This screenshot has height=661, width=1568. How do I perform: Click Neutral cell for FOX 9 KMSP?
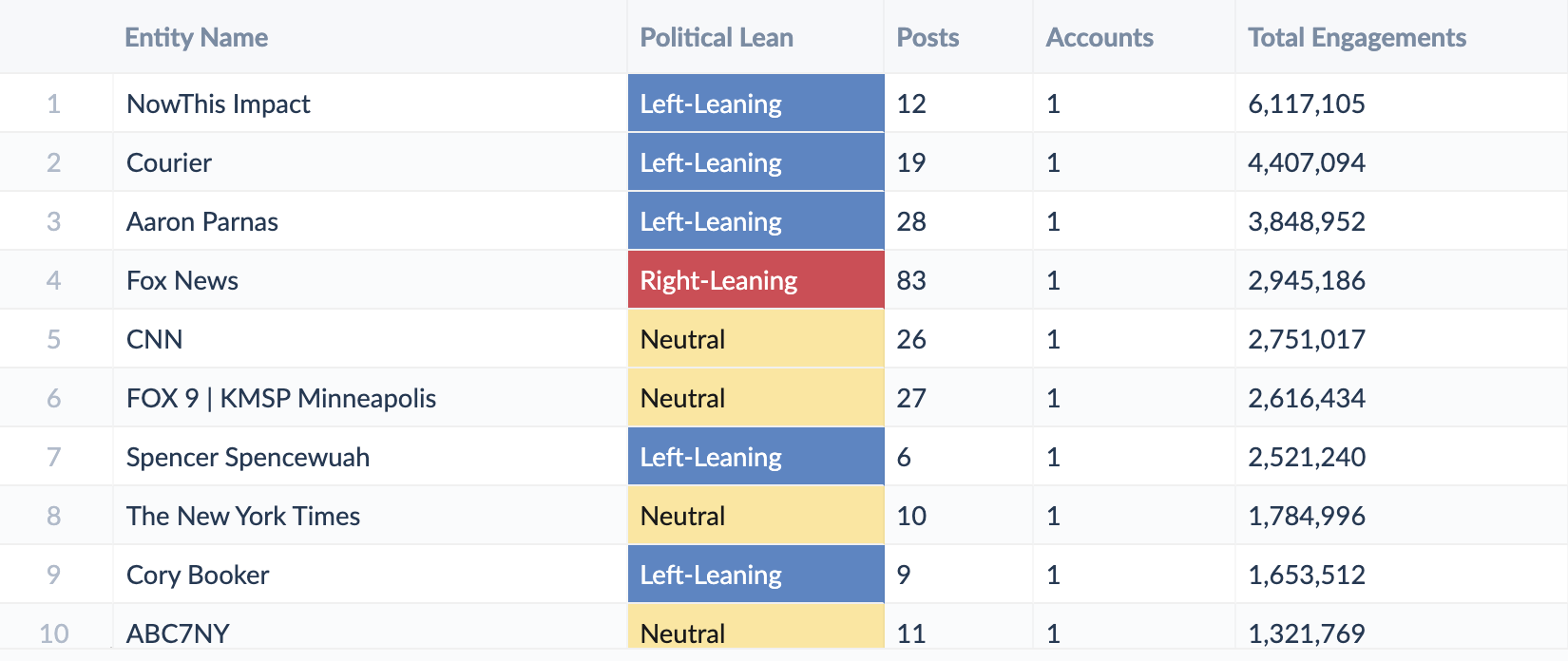click(756, 398)
